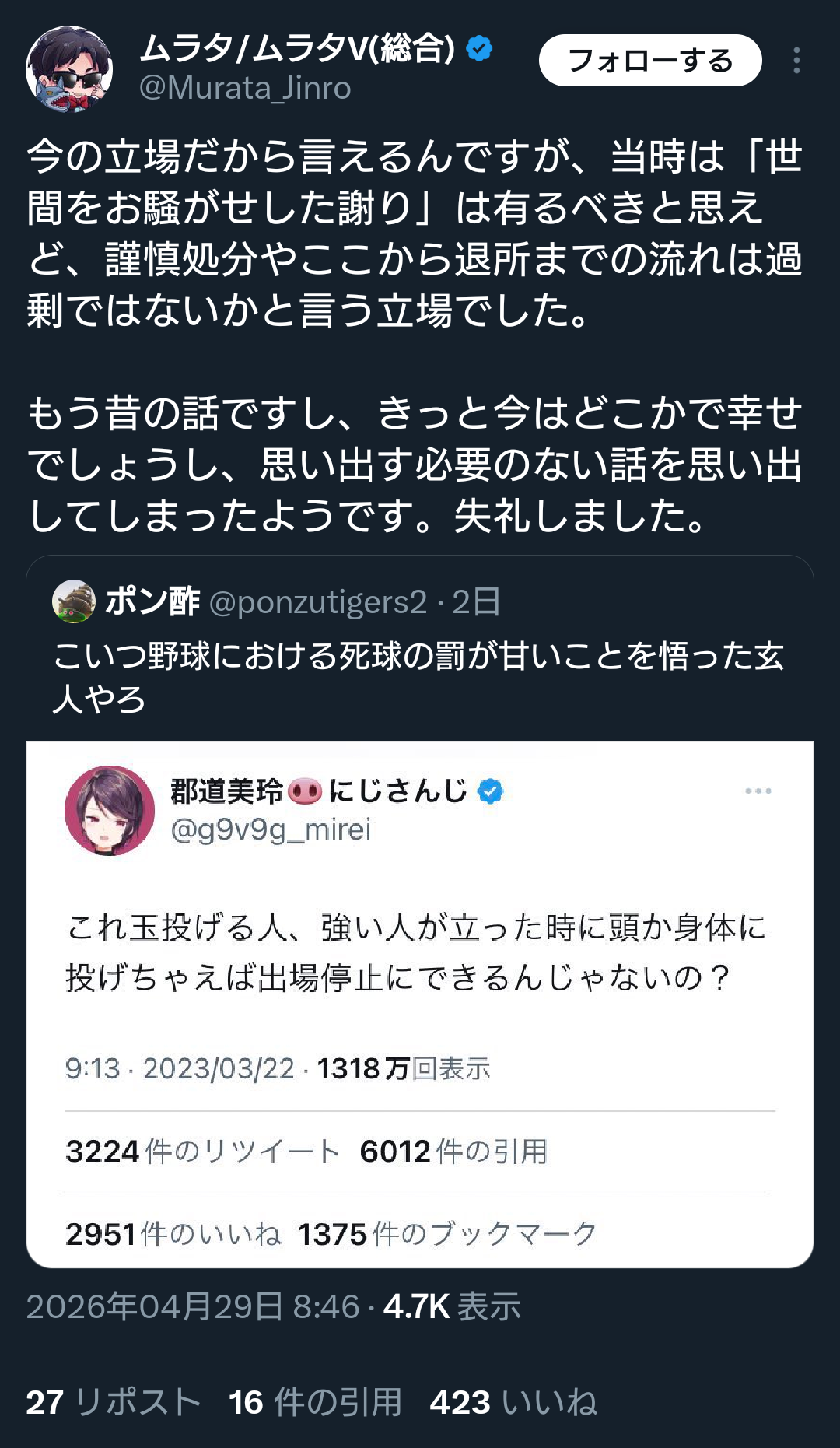Open the three-dot more options menu

(796, 61)
